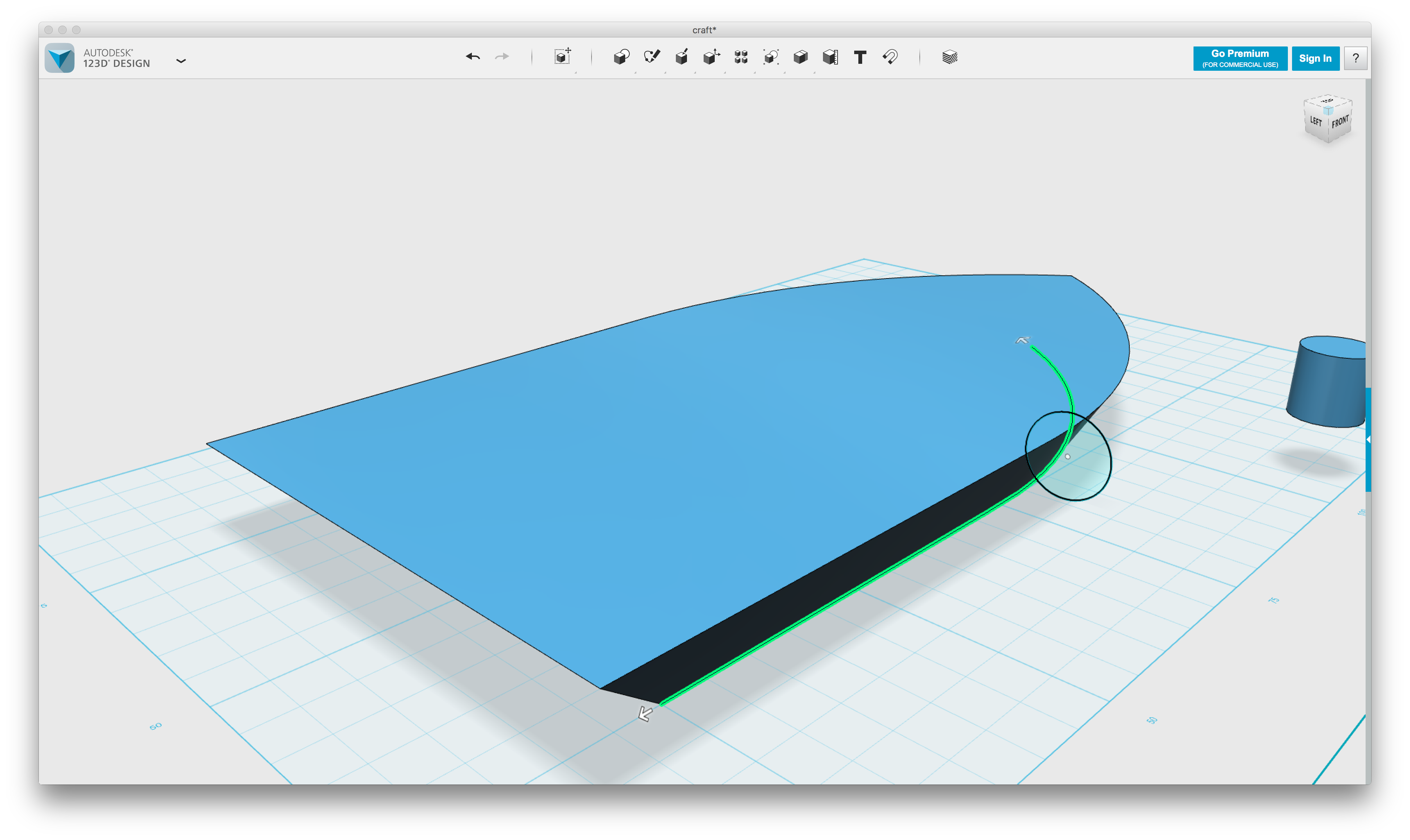Click the Redo arrow
Screen dimensions: 1410x840
[502, 57]
